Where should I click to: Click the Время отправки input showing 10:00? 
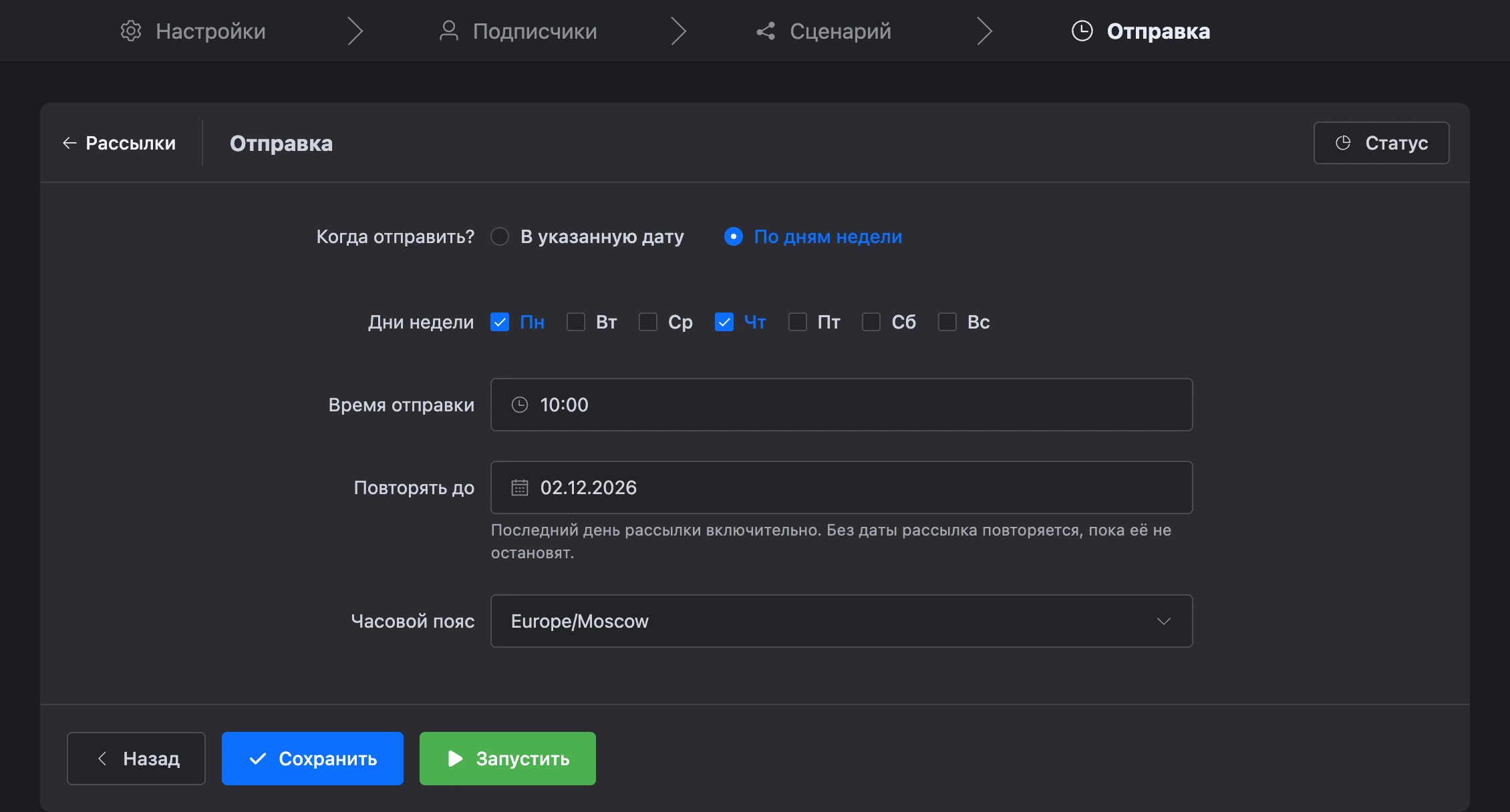point(842,405)
